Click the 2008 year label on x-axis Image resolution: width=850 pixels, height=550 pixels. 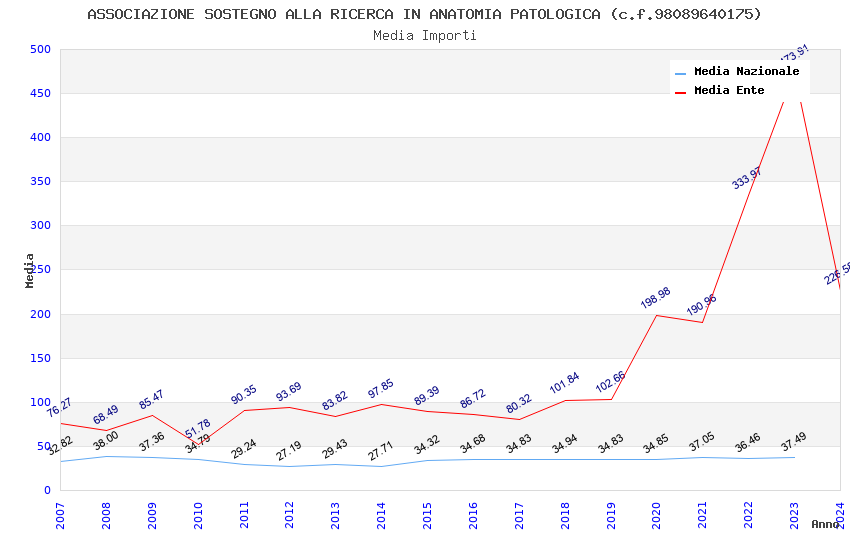(106, 515)
